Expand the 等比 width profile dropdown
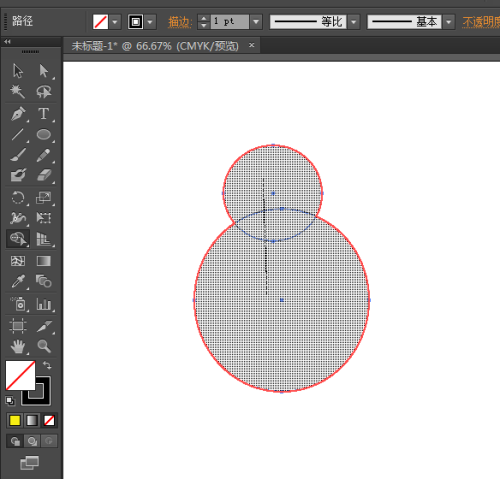Image resolution: width=500 pixels, height=479 pixels. [x=354, y=22]
